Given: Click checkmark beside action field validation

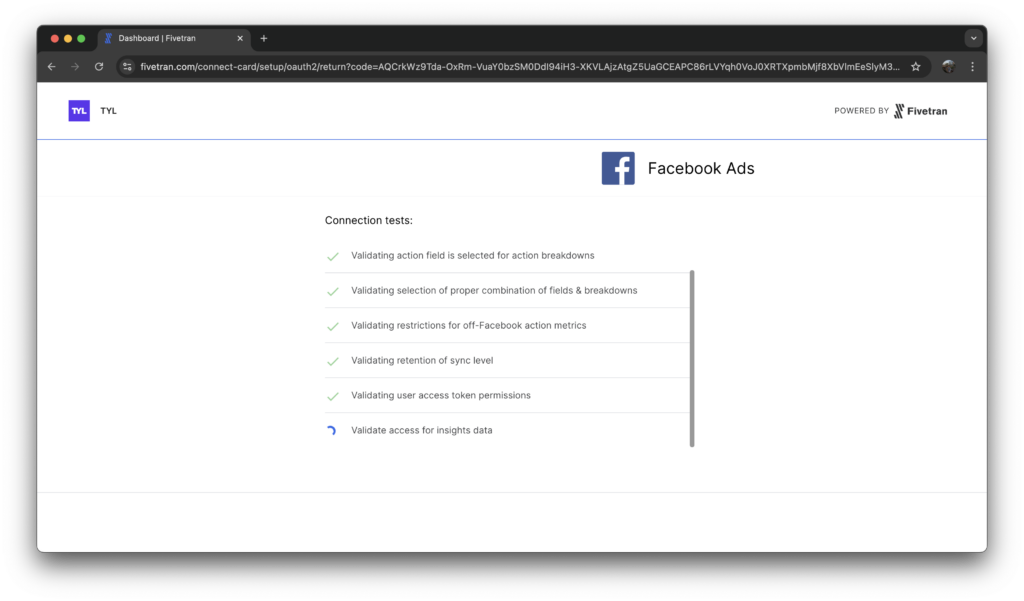Looking at the screenshot, I should (333, 257).
